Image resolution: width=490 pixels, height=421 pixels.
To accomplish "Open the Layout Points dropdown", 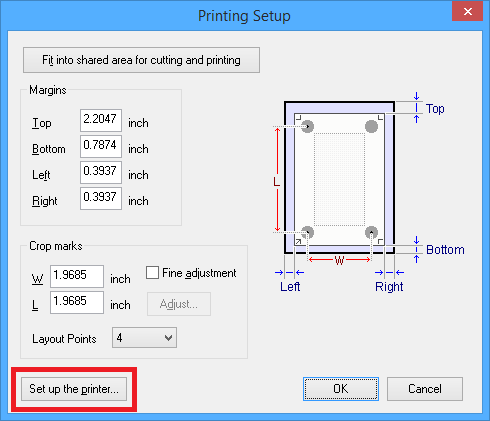I will tap(144, 338).
